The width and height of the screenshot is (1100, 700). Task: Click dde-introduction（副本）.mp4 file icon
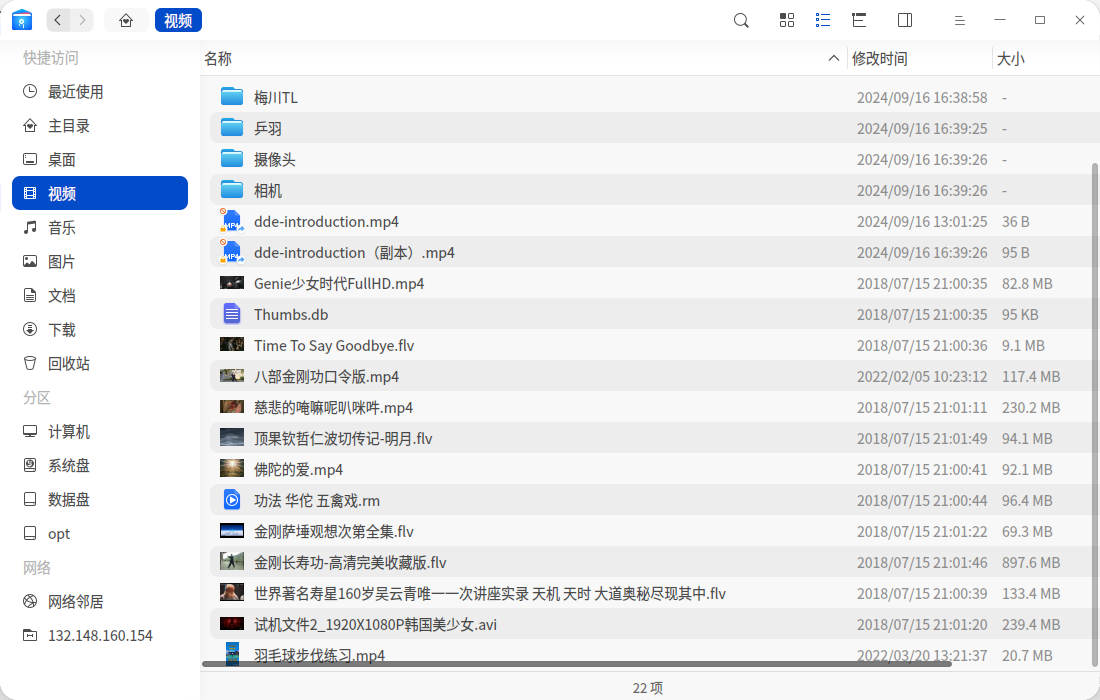[x=232, y=252]
